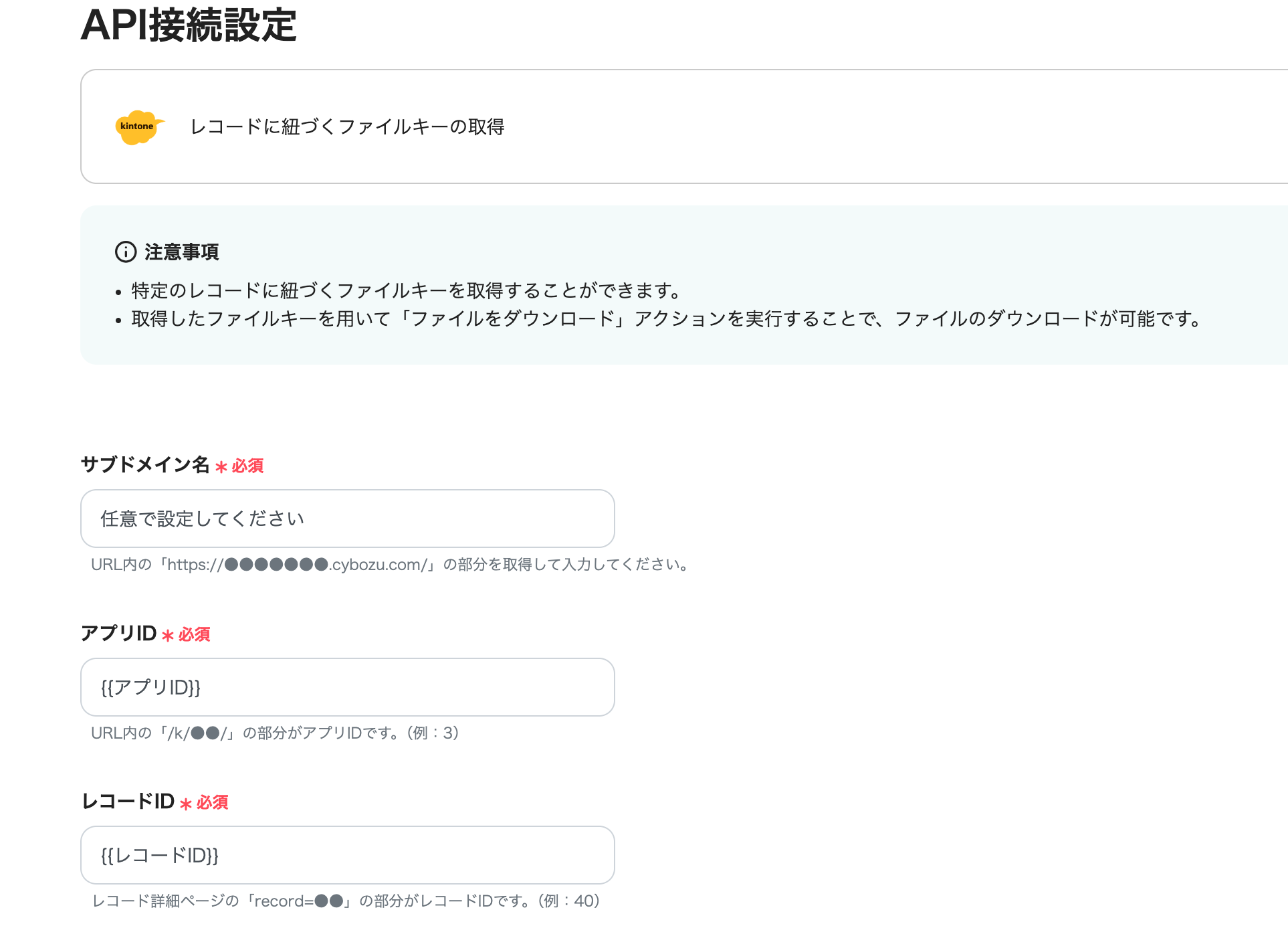Click the helper text mentioning /k/●●/
Image resolution: width=1288 pixels, height=926 pixels.
(274, 733)
